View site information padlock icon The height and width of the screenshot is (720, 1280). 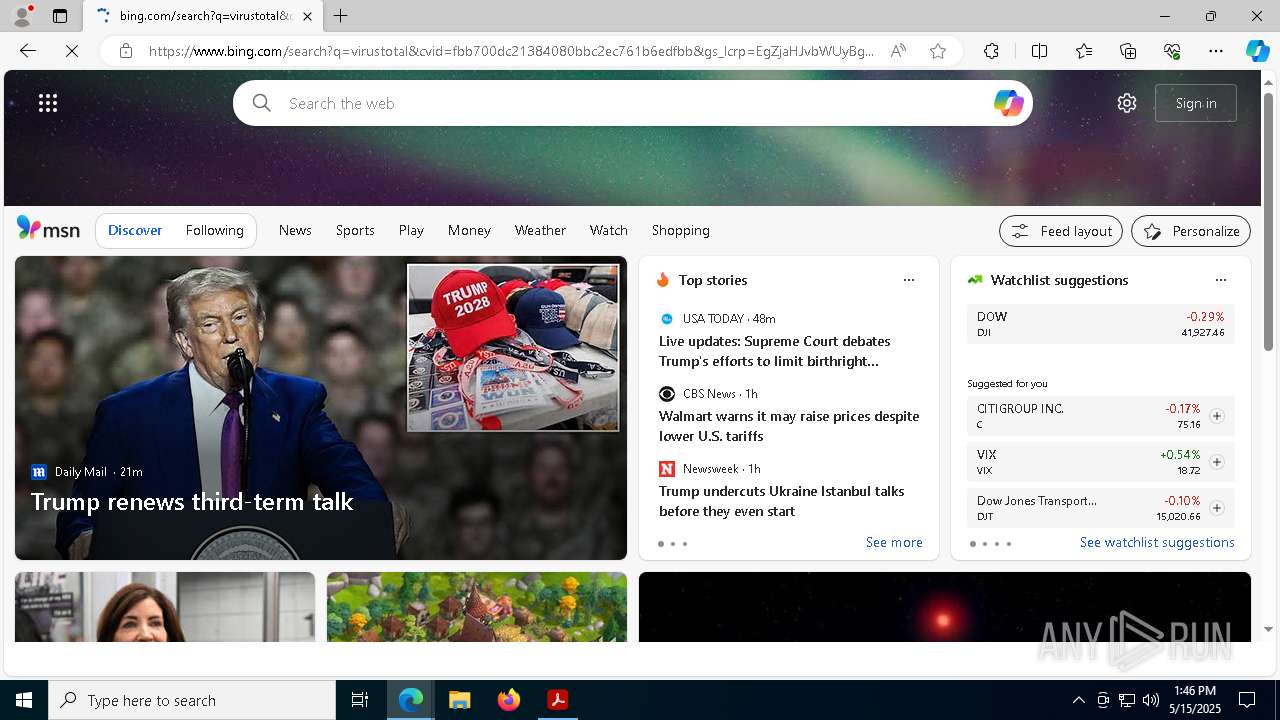(126, 51)
